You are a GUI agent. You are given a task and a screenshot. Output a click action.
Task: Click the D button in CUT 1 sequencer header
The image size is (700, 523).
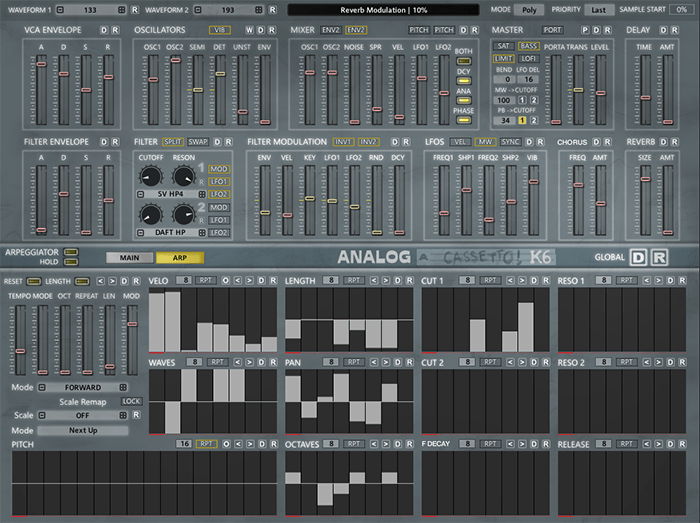click(534, 281)
